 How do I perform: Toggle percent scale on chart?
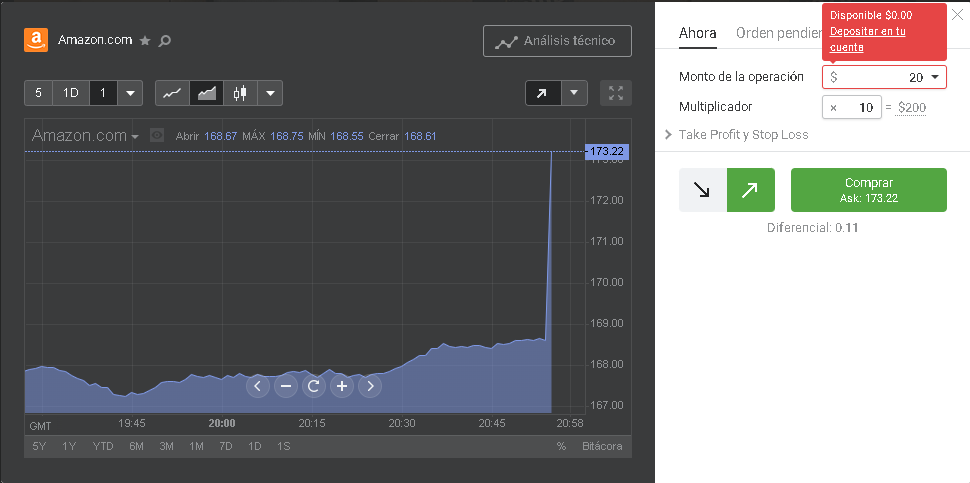click(x=561, y=446)
